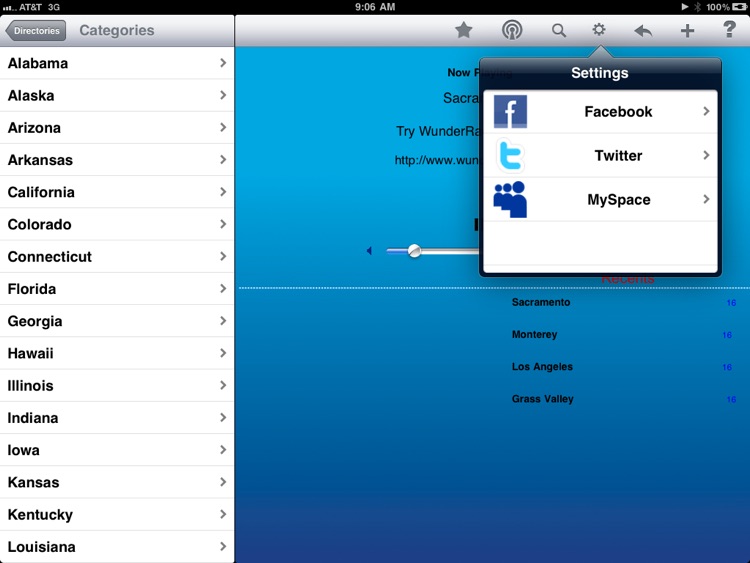Play recent station Monterey
Screen dimensions: 750x563
pyautogui.click(x=534, y=334)
